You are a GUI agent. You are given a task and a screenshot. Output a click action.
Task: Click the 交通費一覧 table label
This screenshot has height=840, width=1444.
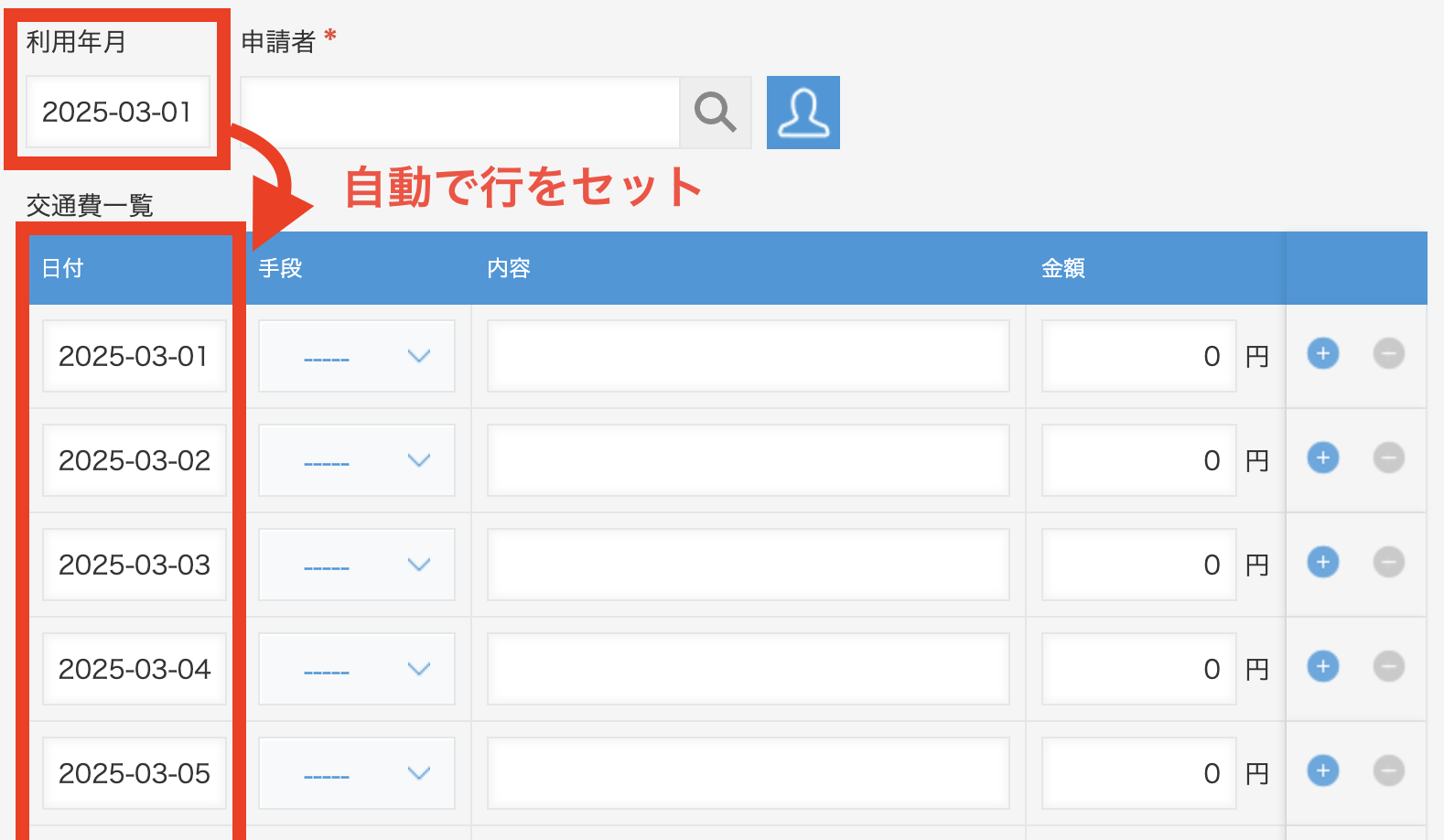click(x=90, y=205)
